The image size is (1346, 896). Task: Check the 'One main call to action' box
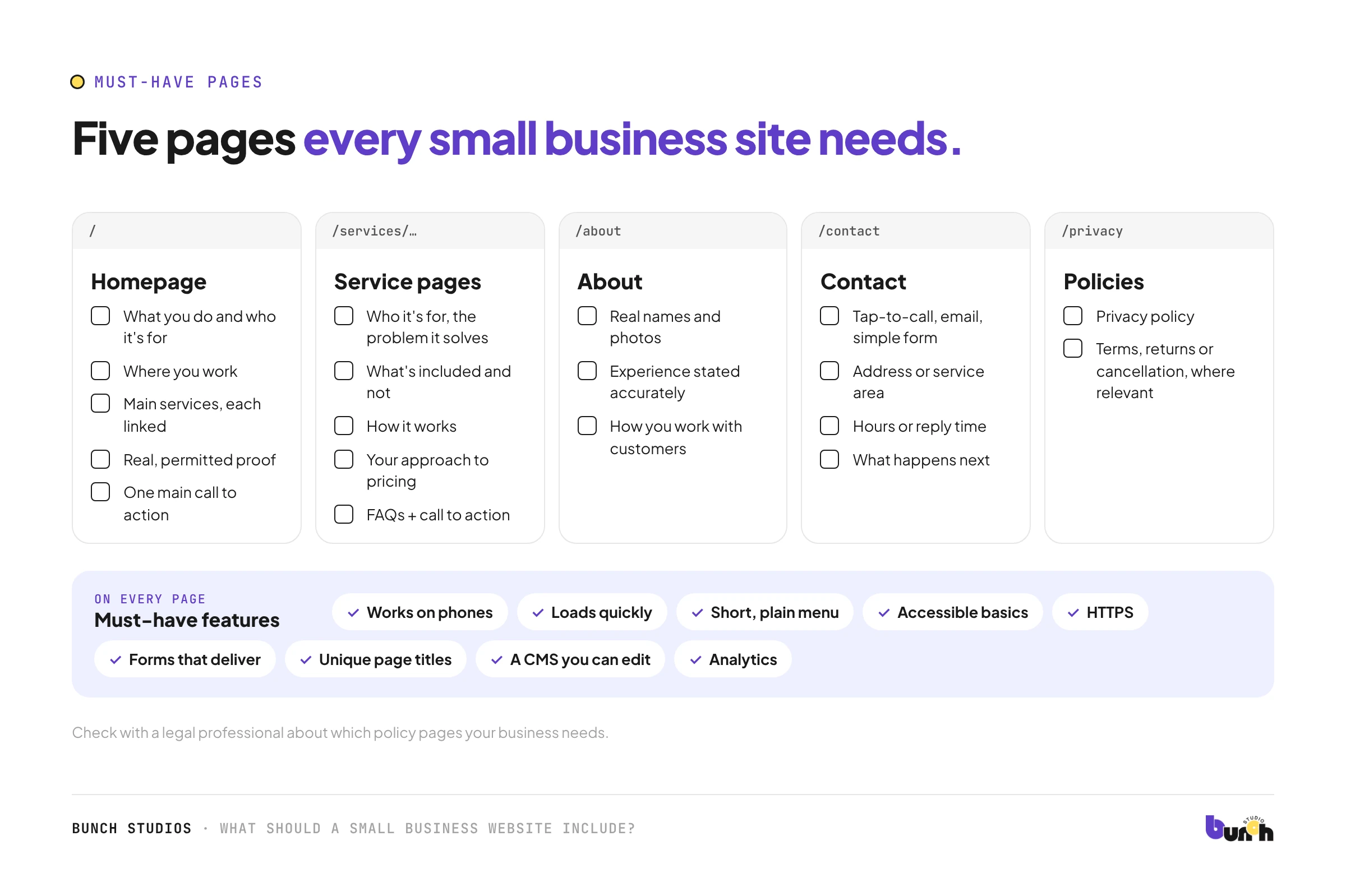point(100,492)
